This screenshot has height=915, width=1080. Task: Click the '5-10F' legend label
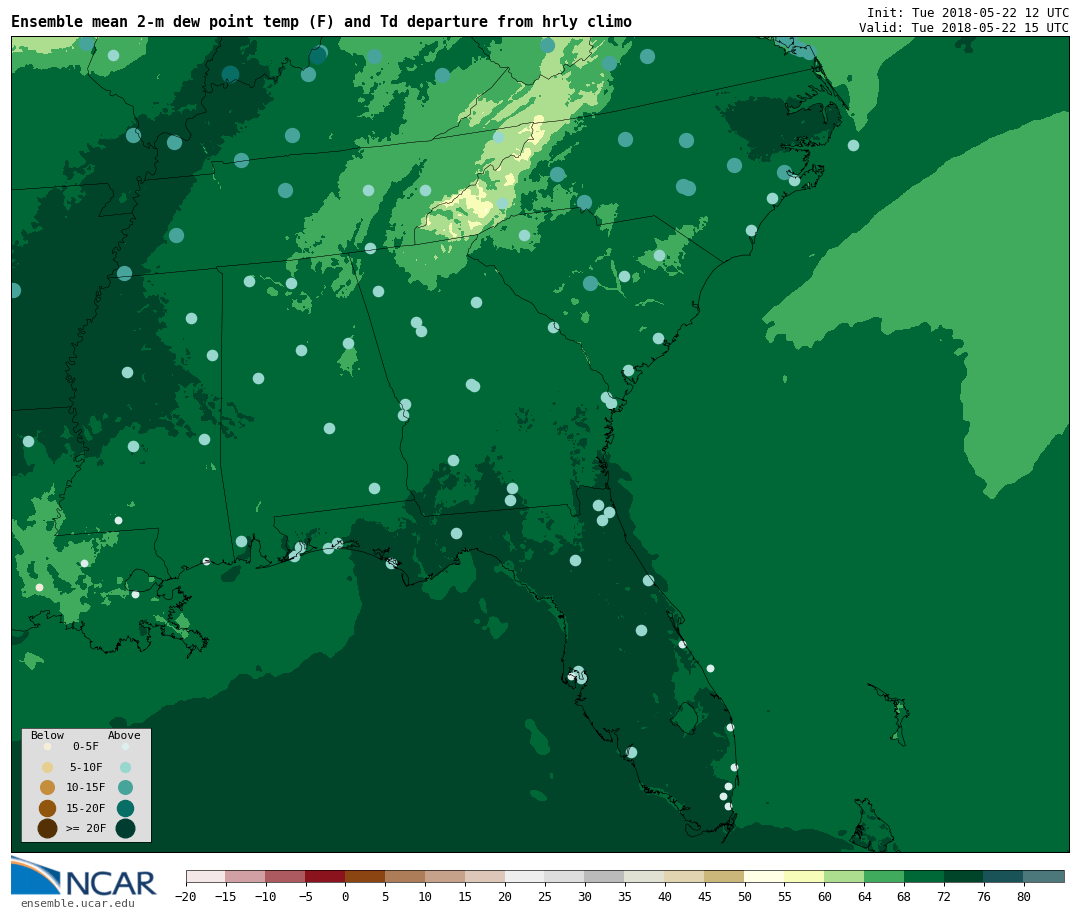pos(86,767)
